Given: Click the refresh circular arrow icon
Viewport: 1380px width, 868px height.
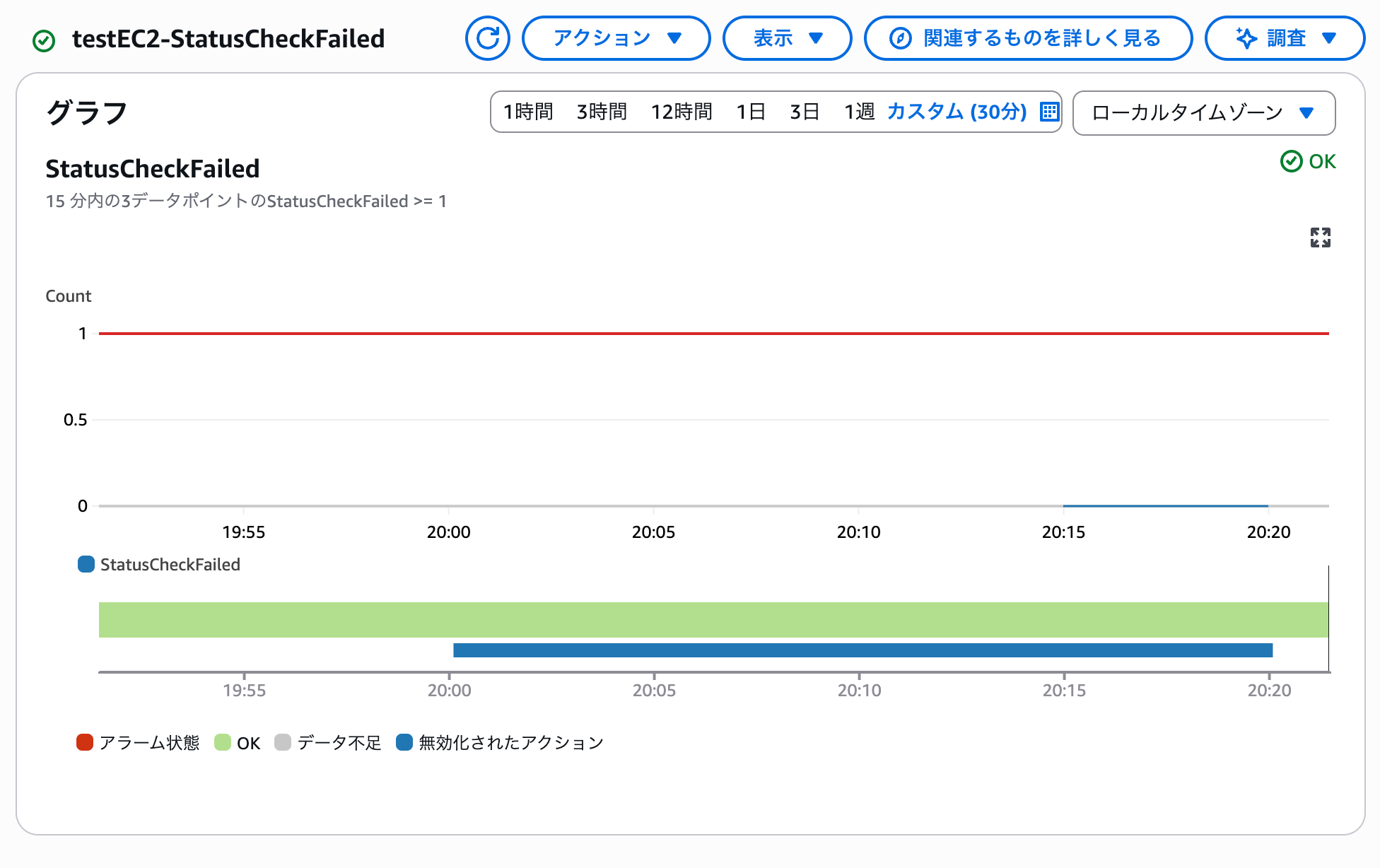Looking at the screenshot, I should 487,38.
